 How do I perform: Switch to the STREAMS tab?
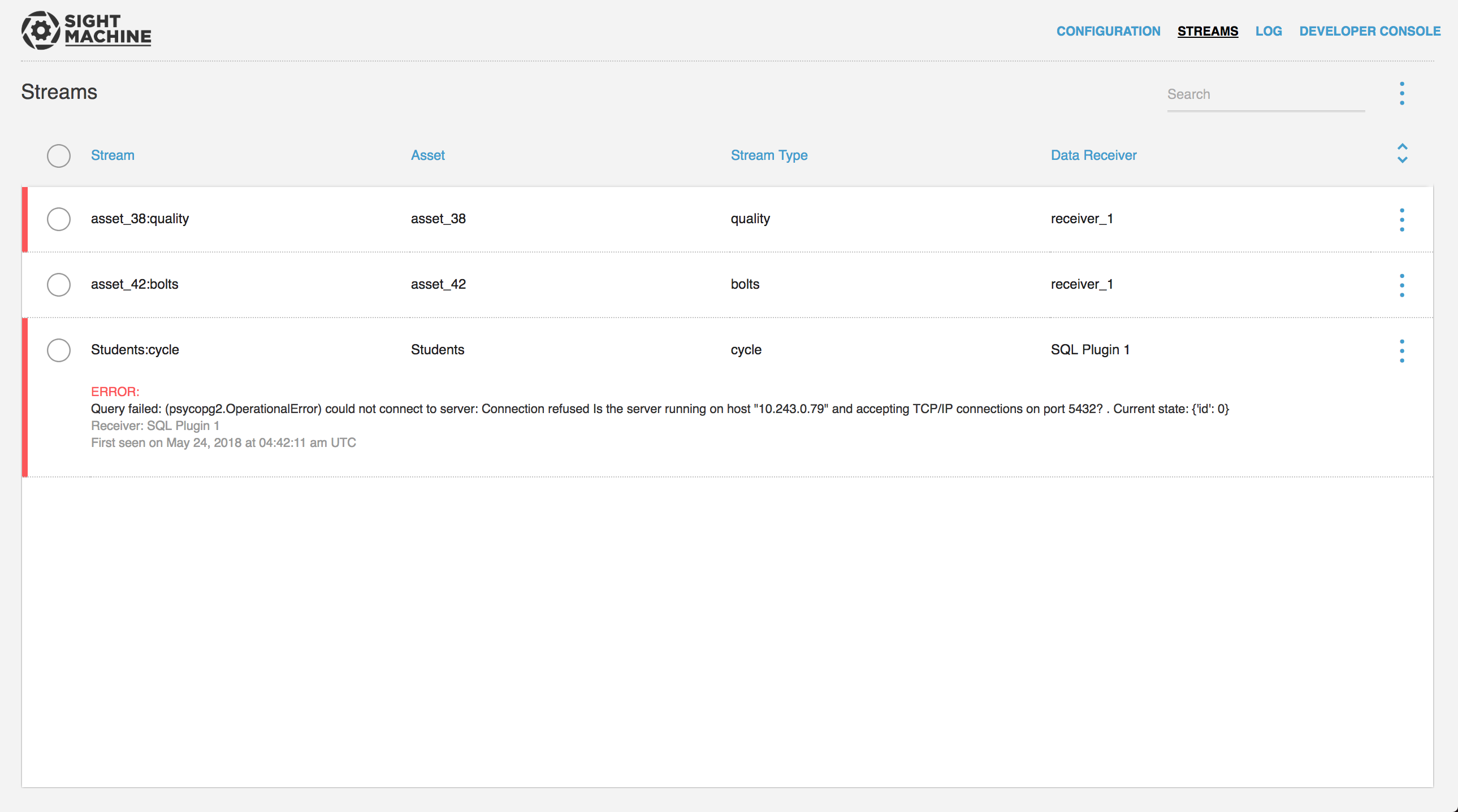1208,31
